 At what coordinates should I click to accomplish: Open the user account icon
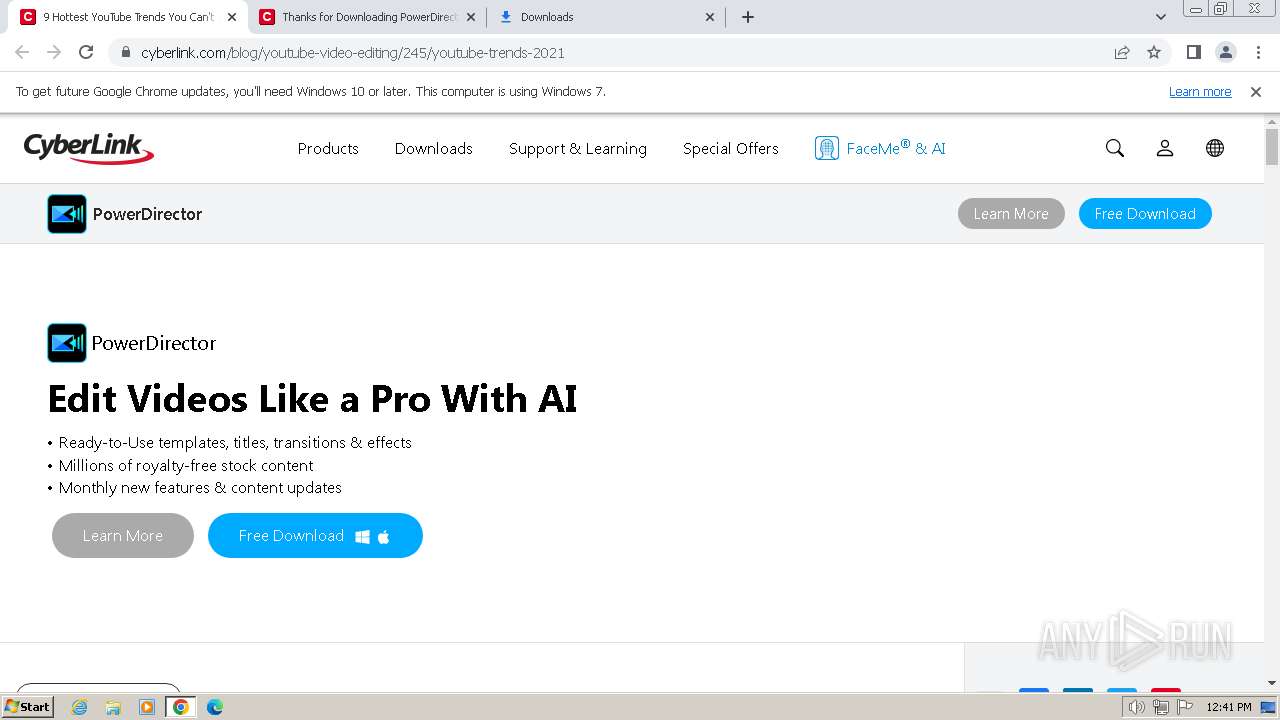tap(1165, 148)
